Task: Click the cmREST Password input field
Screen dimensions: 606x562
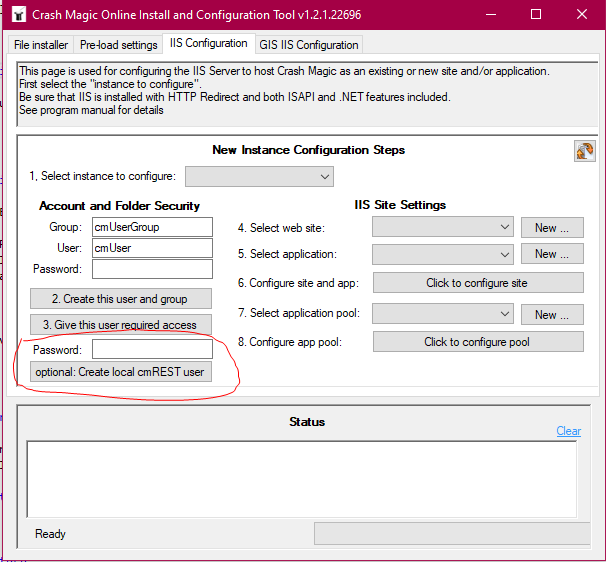Action: 152,349
